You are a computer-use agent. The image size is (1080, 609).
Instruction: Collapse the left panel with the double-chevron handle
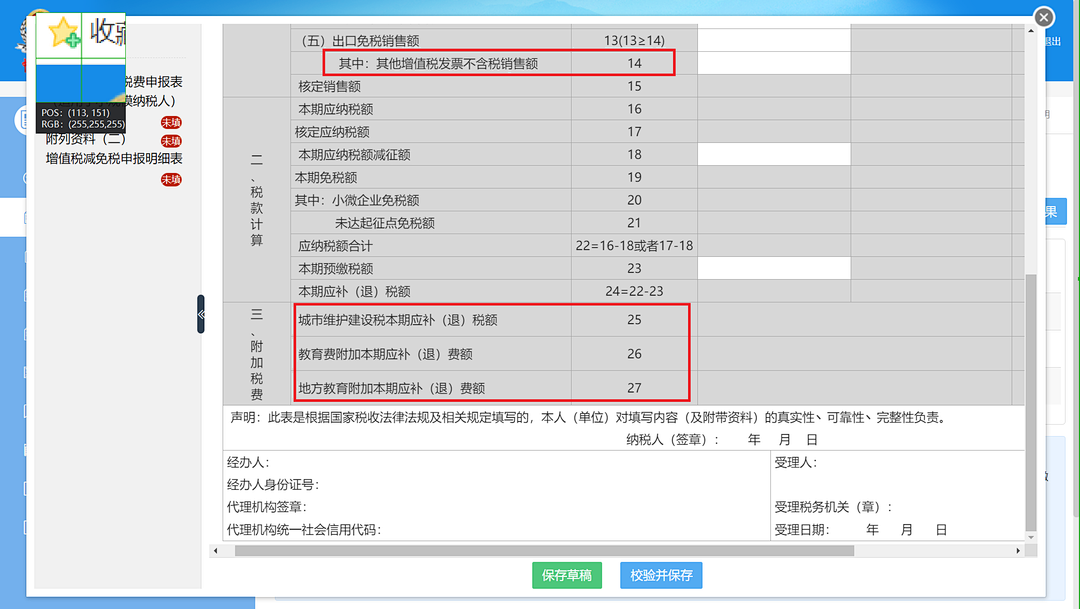click(201, 314)
